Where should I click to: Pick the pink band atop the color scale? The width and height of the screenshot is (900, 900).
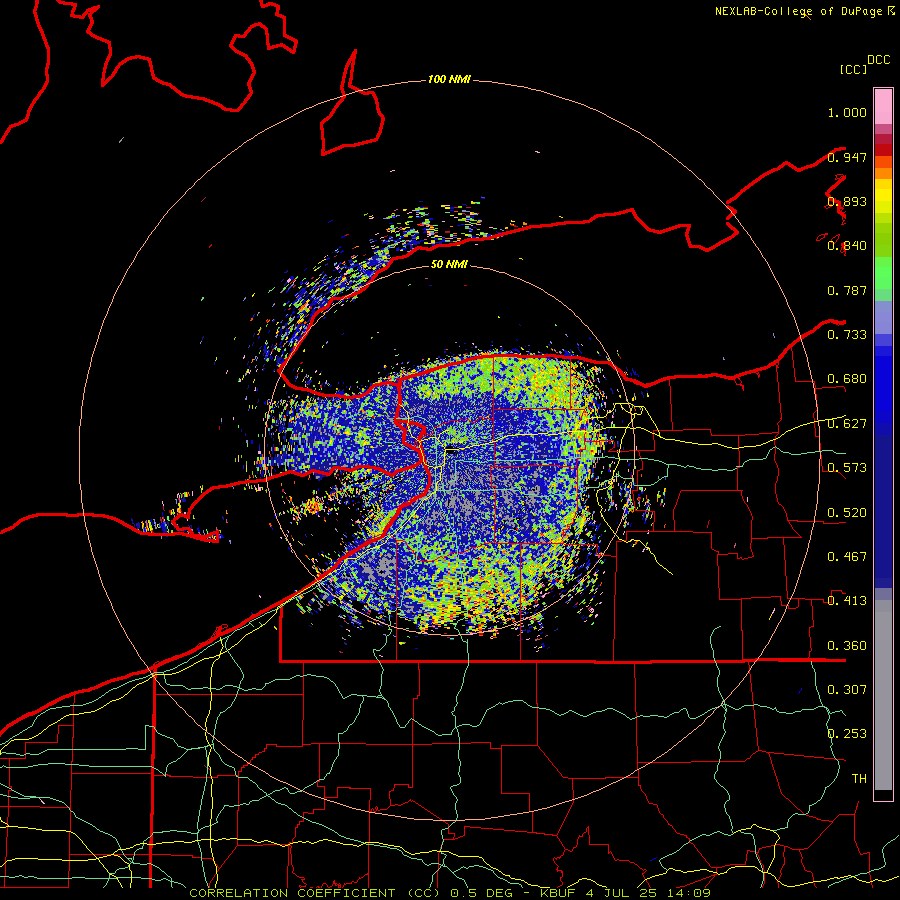tap(883, 107)
